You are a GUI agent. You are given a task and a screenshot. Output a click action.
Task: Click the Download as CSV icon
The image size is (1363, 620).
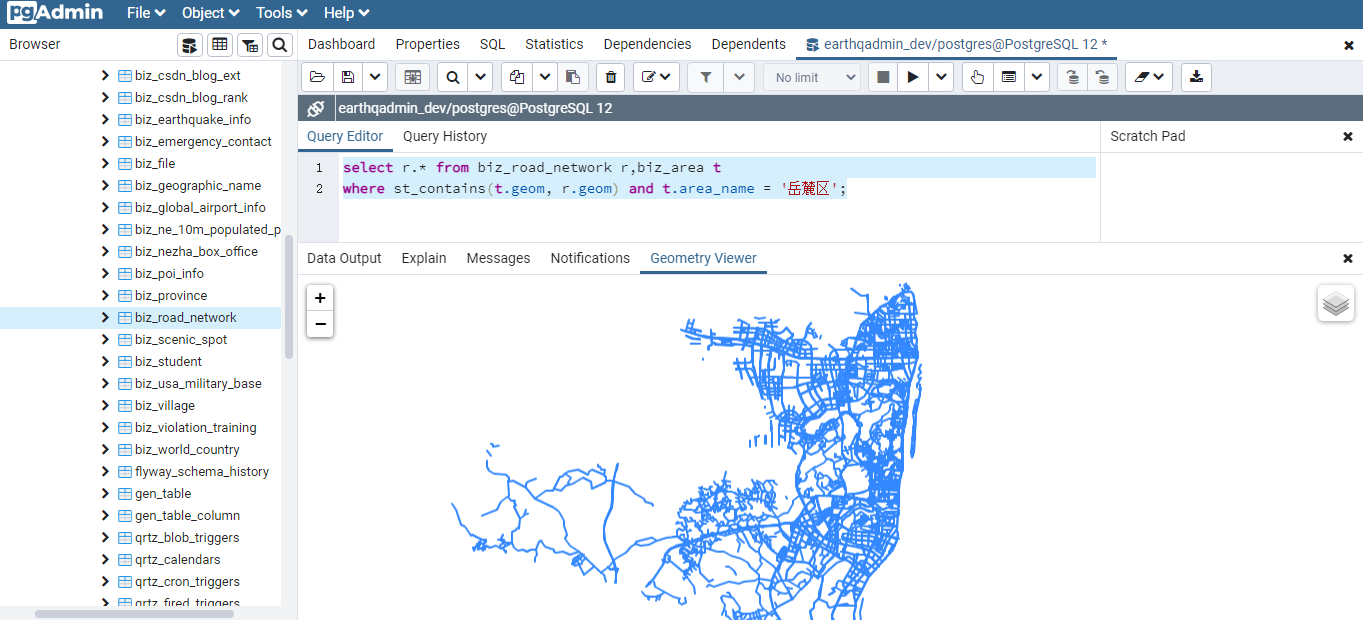click(1196, 77)
